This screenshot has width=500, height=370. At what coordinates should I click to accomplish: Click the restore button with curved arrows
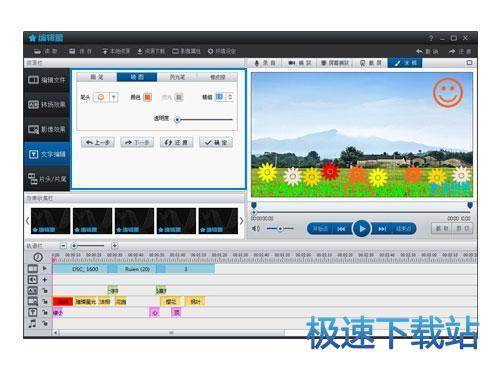pyautogui.click(x=176, y=143)
